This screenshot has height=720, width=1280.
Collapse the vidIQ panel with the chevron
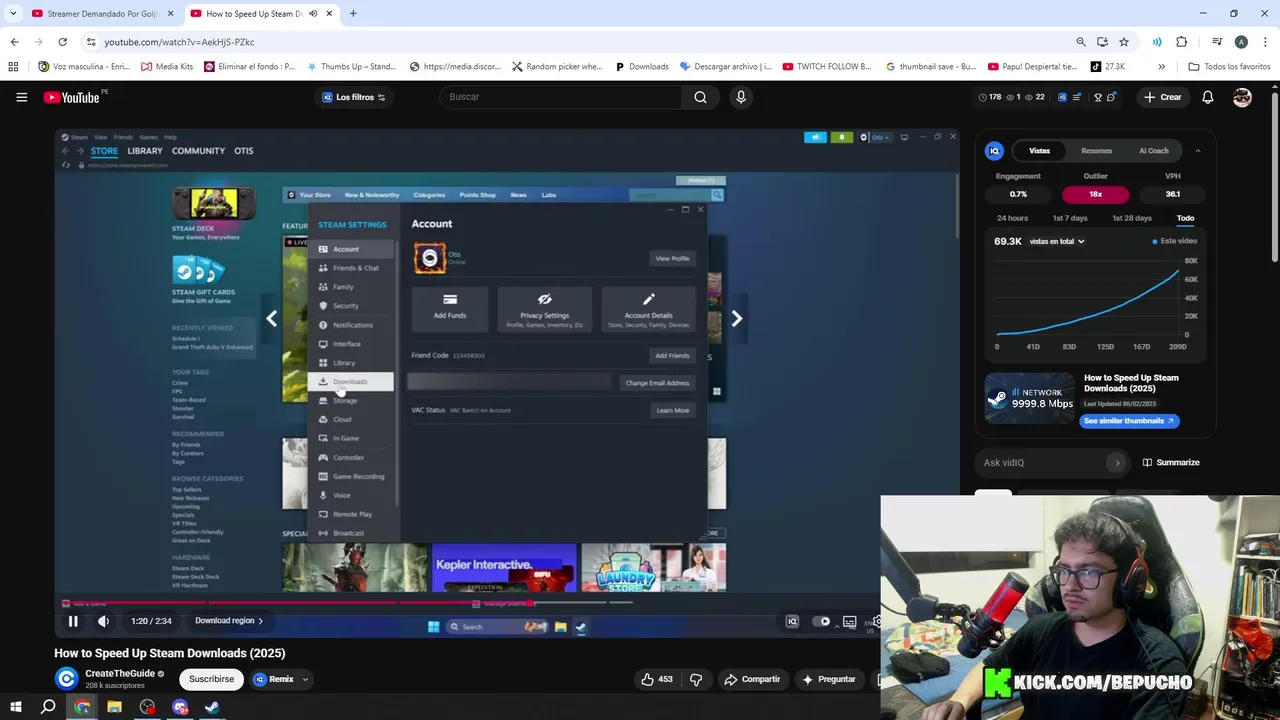click(x=1198, y=151)
